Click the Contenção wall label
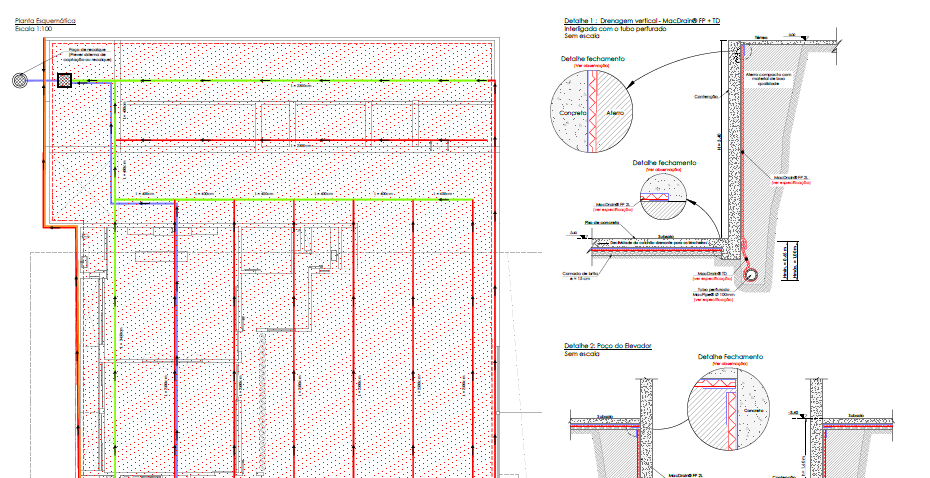Viewport: 930px width, 478px height. tap(706, 97)
